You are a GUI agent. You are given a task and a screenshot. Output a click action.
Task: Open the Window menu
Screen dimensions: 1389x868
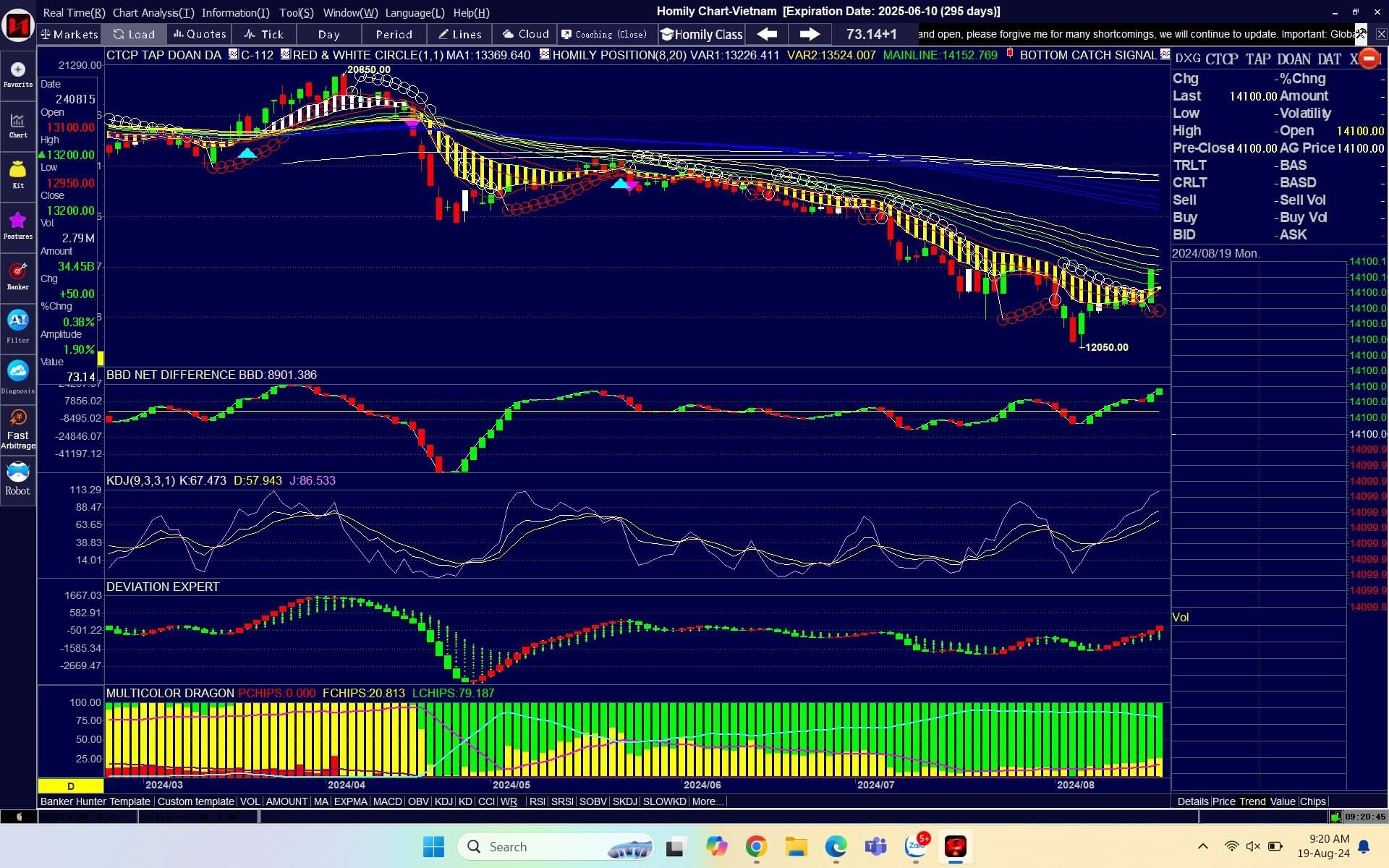pyautogui.click(x=350, y=12)
